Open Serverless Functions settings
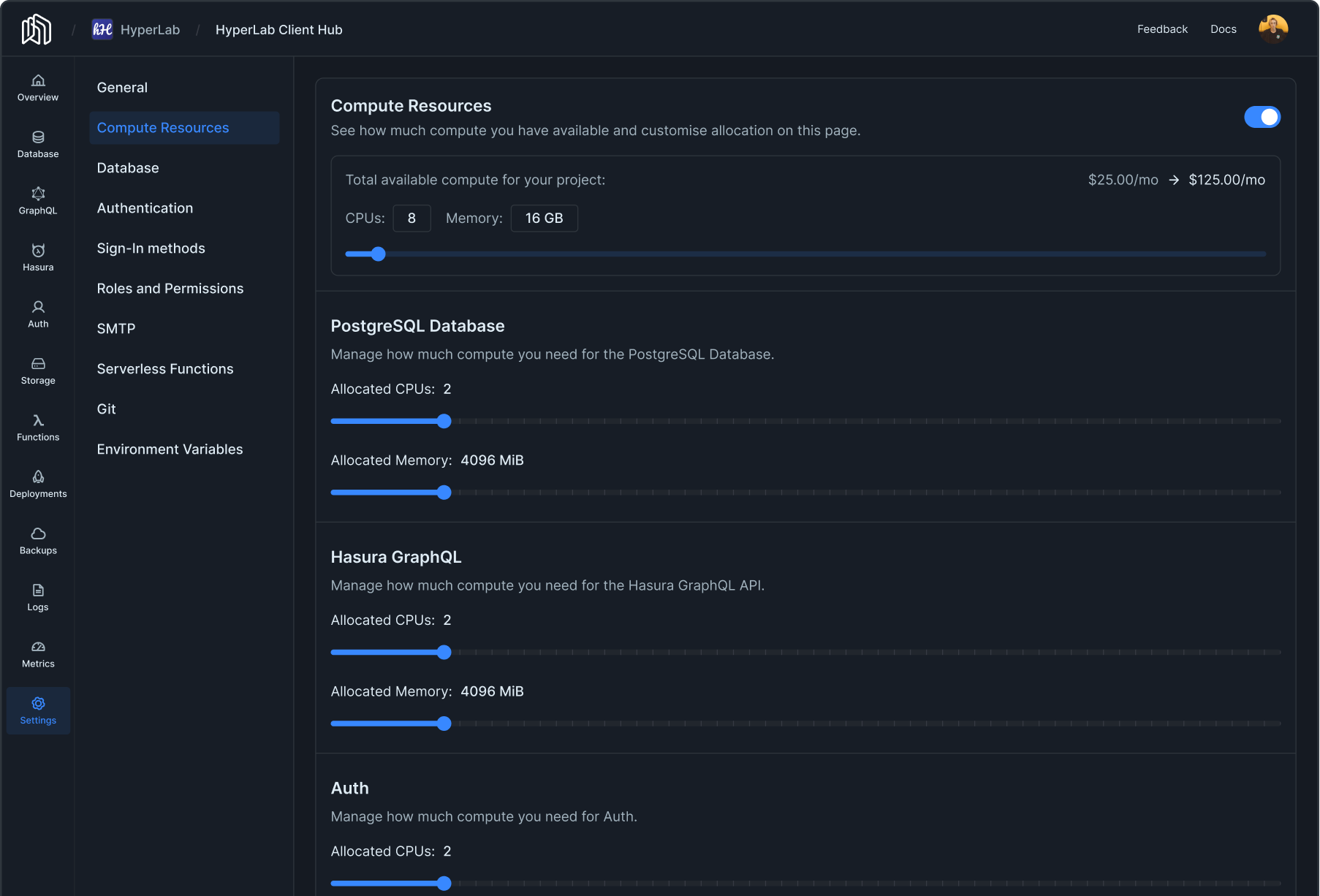1320x896 pixels. pyautogui.click(x=184, y=369)
